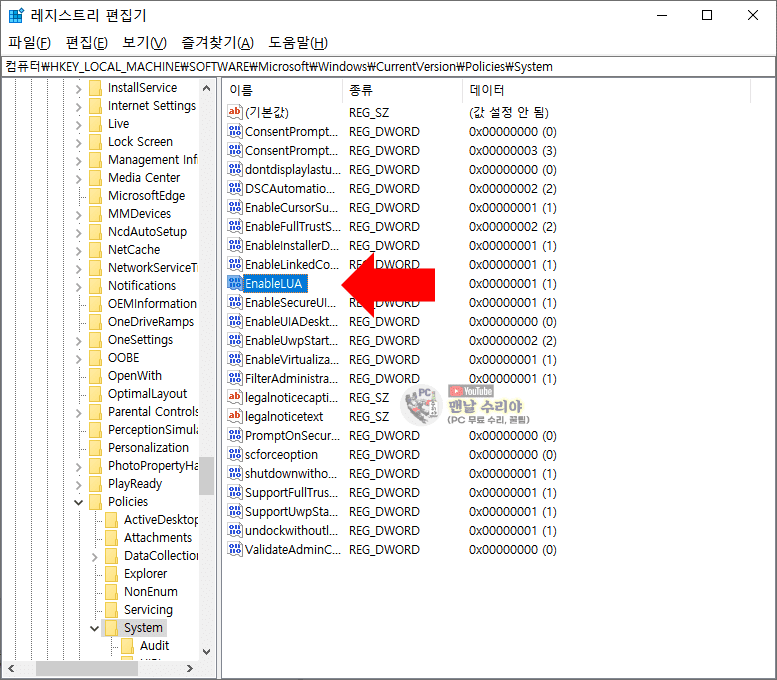
Task: Click the DWORD icon beside EnableLUA
Action: 235,283
